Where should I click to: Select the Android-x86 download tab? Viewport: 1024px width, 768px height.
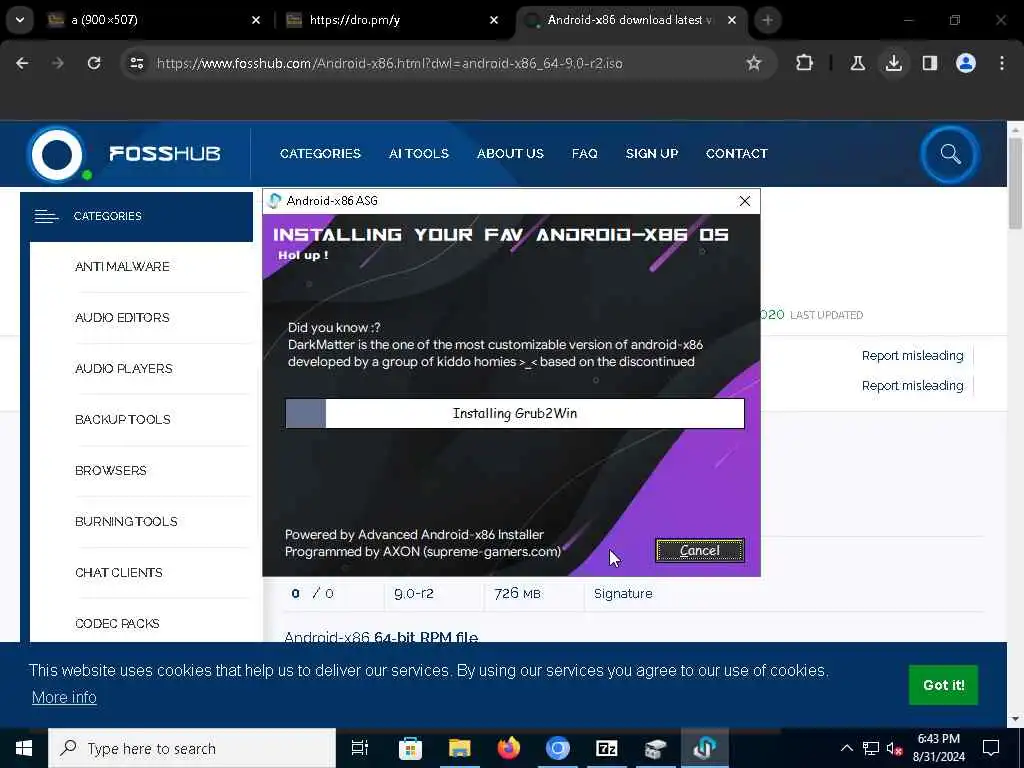(x=632, y=20)
